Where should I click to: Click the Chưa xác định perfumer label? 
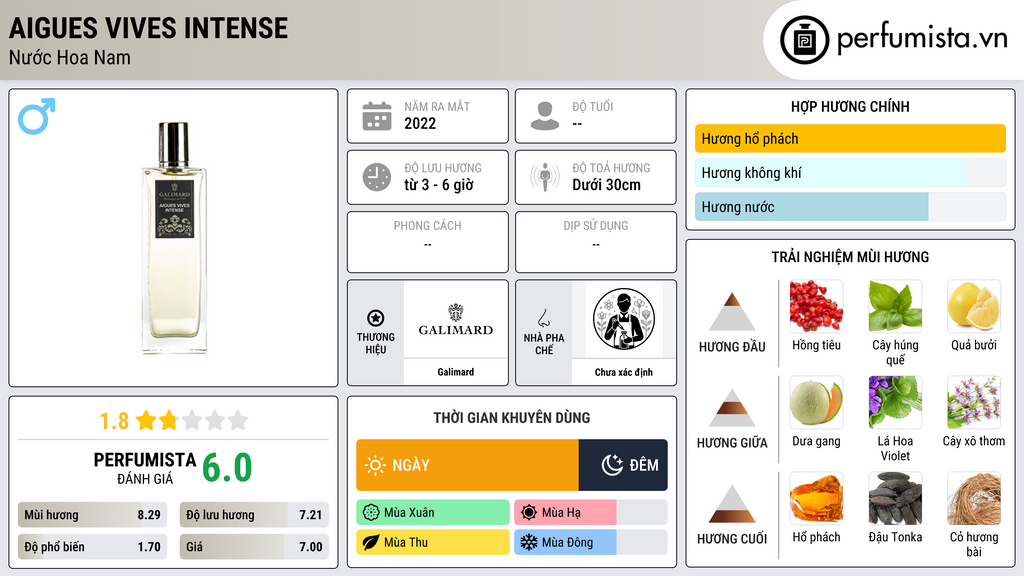(624, 372)
